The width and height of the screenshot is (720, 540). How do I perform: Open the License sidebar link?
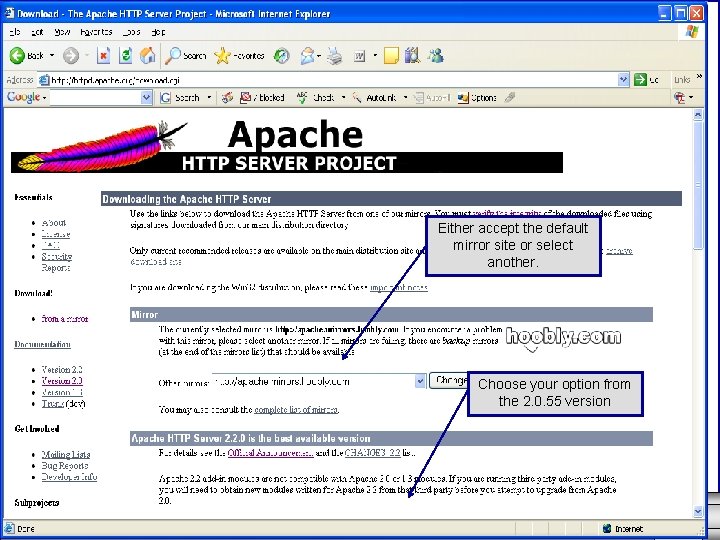click(x=56, y=234)
